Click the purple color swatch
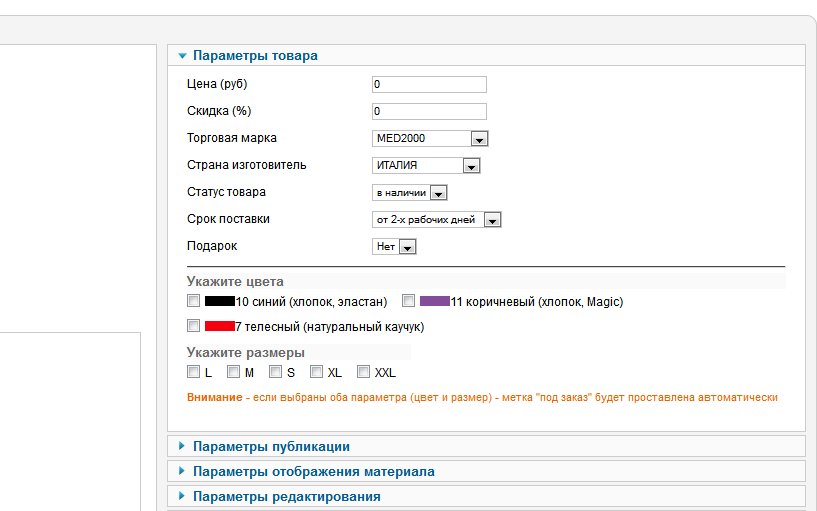Viewport: 817px width, 511px height. [x=434, y=300]
